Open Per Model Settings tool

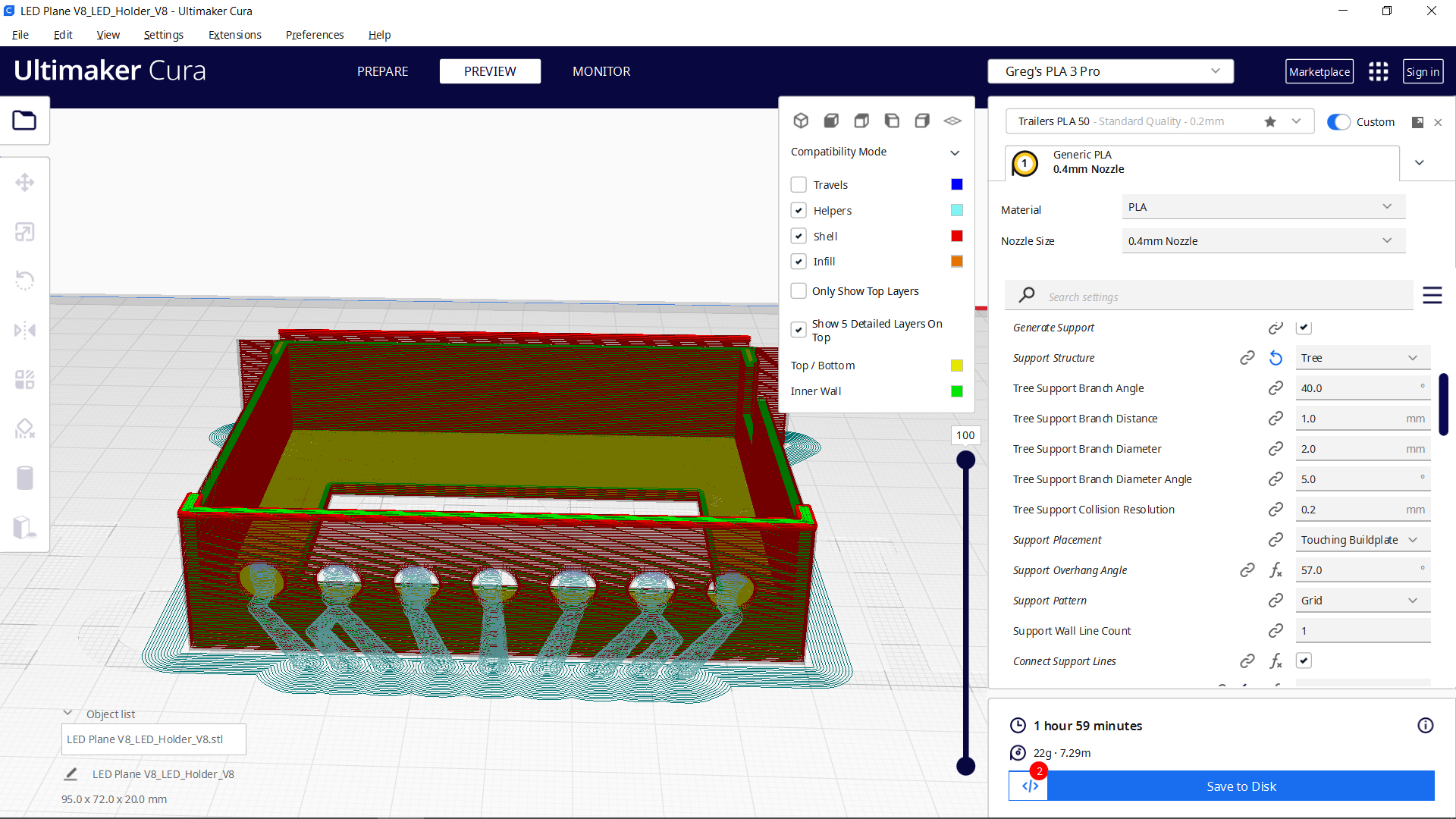(25, 379)
